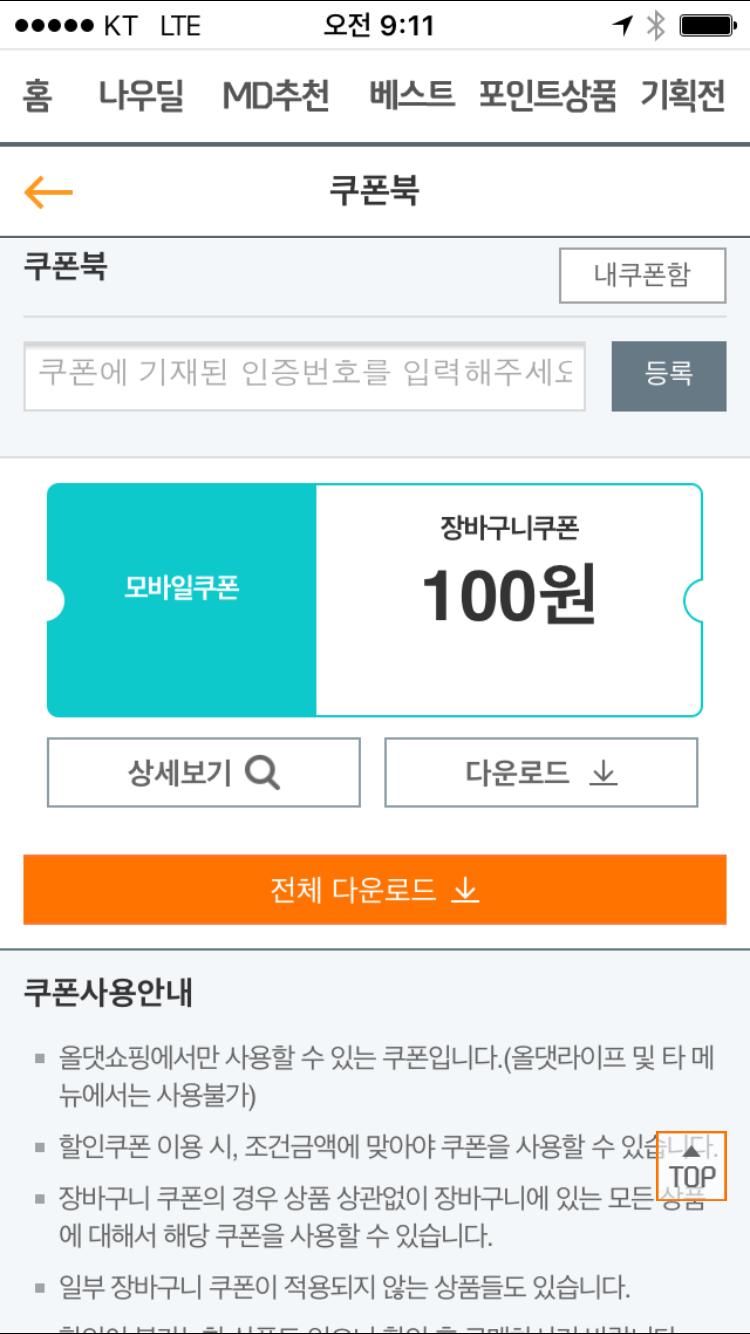This screenshot has width=750, height=1334.
Task: Focus the coupon code input field
Action: [304, 375]
